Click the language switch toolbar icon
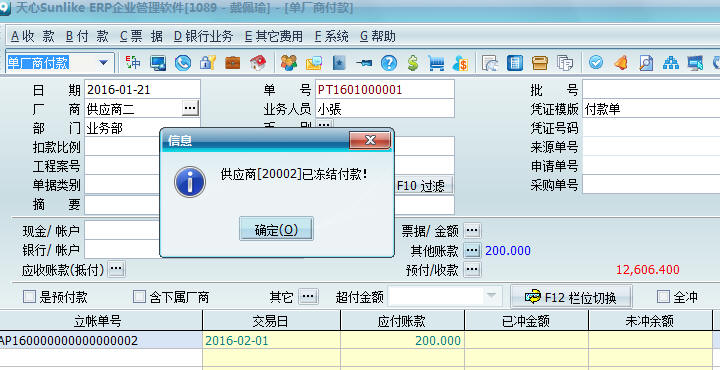Viewport: 720px width, 370px height. pos(133,62)
